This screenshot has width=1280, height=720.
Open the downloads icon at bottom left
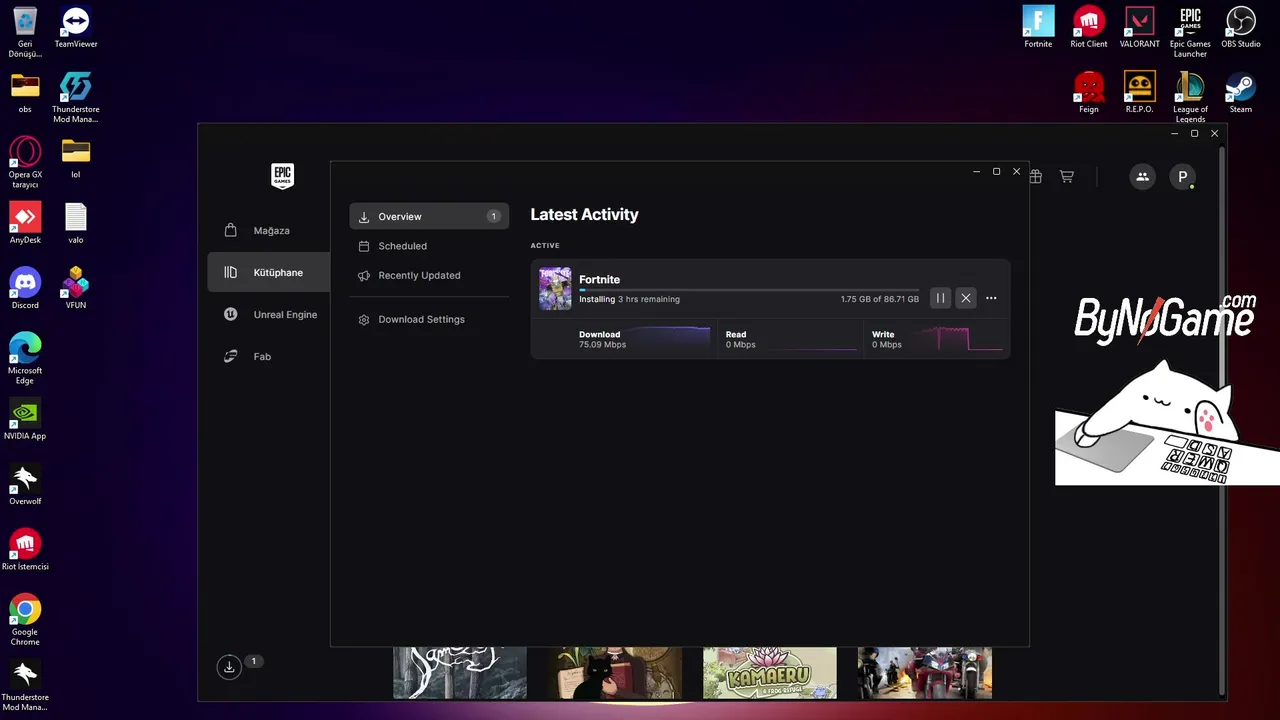[229, 667]
